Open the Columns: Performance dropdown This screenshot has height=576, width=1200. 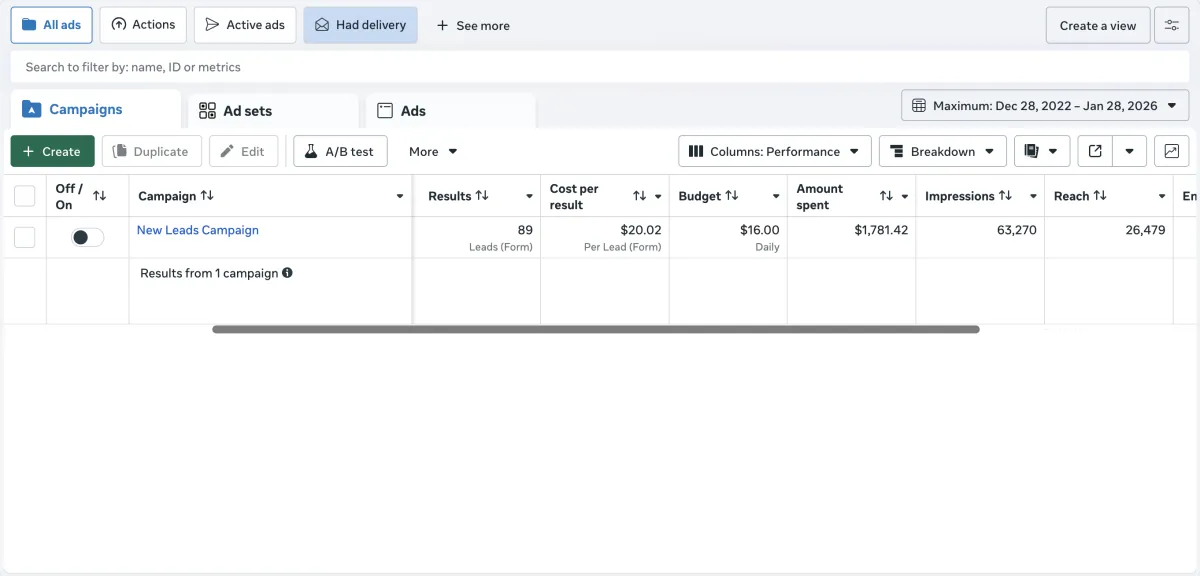click(x=775, y=151)
